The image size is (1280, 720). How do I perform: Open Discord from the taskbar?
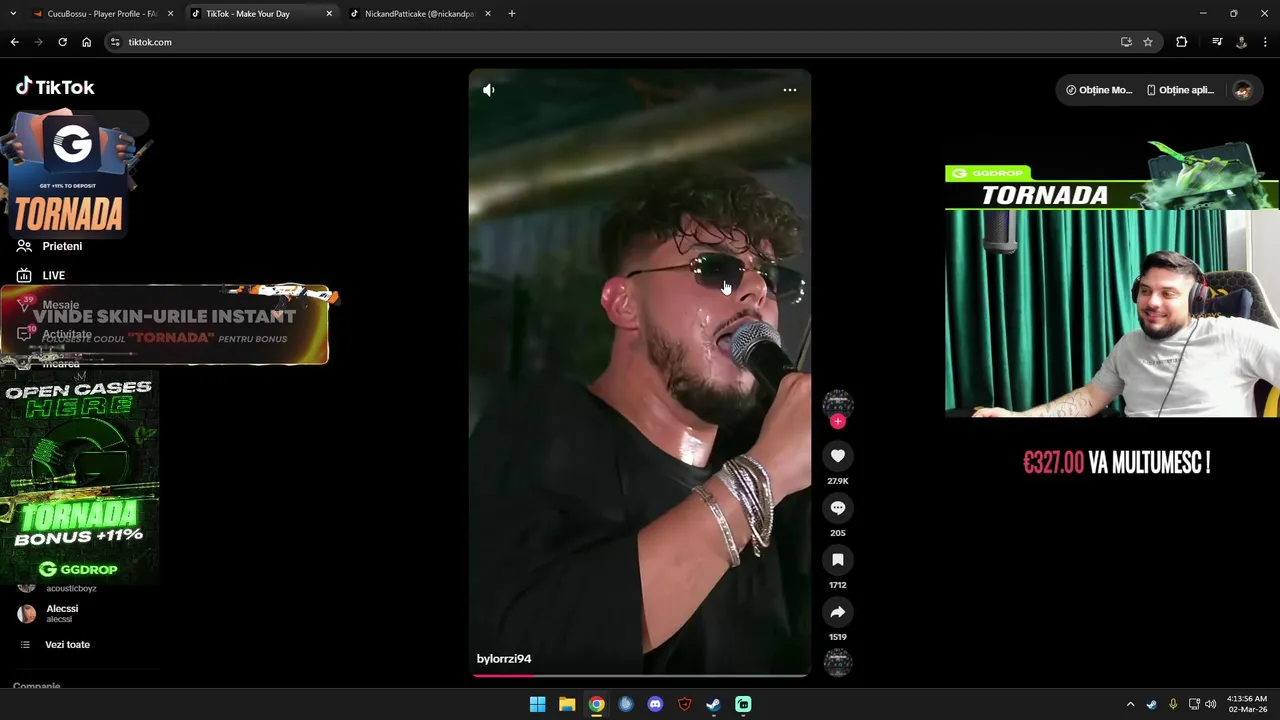pyautogui.click(x=655, y=704)
